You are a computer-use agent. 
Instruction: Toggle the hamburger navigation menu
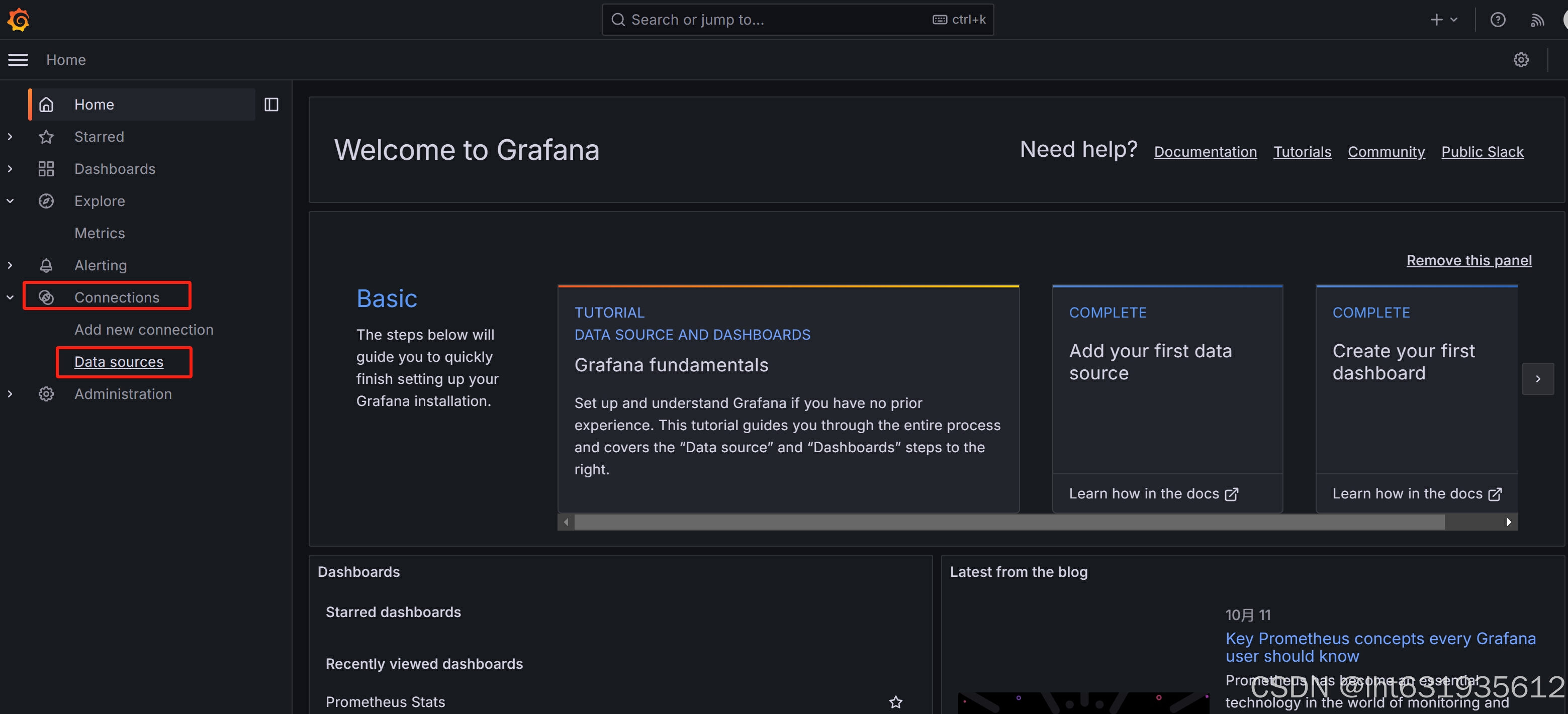18,60
